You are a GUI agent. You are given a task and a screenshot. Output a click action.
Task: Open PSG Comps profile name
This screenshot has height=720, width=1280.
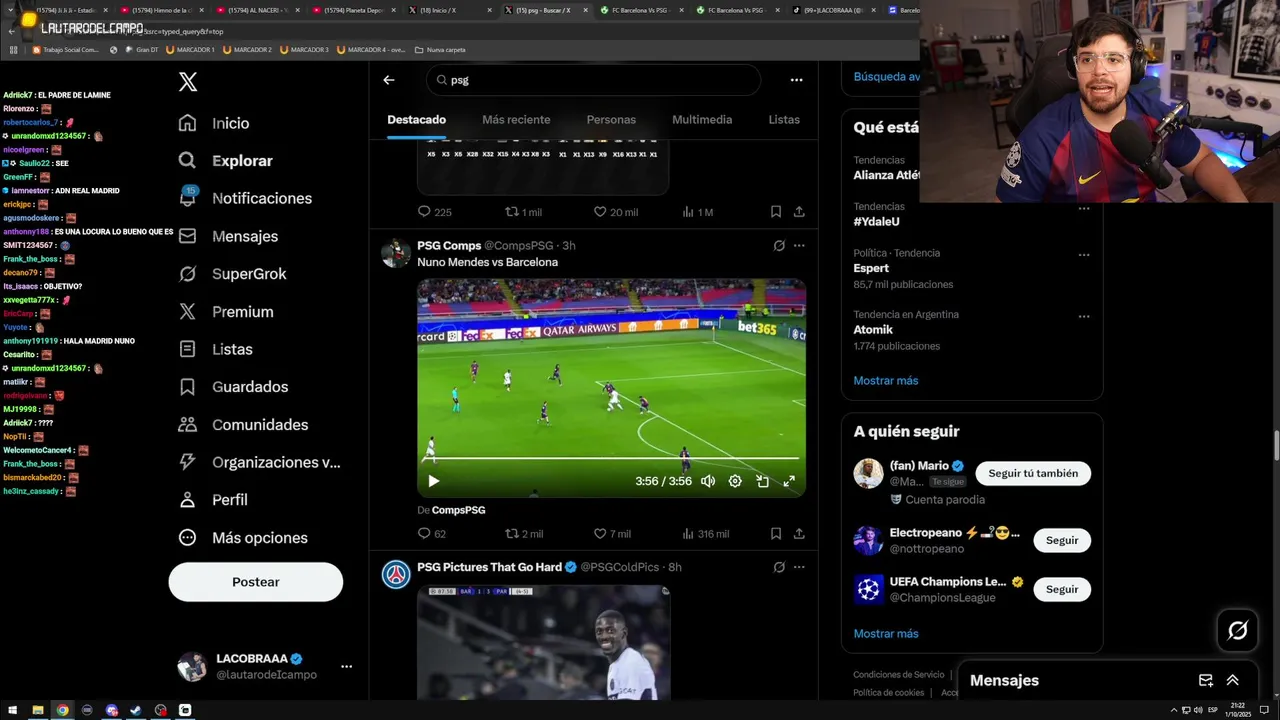tap(449, 245)
